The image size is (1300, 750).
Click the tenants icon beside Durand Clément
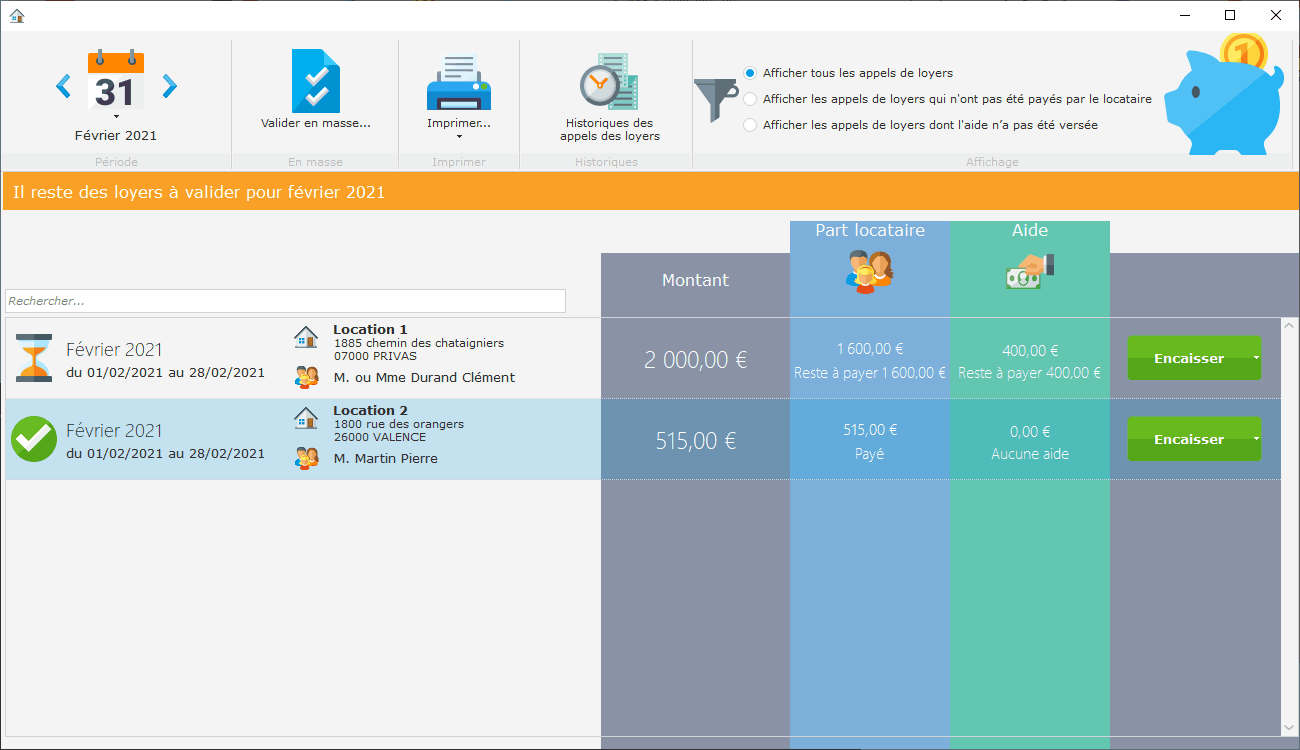(x=306, y=377)
